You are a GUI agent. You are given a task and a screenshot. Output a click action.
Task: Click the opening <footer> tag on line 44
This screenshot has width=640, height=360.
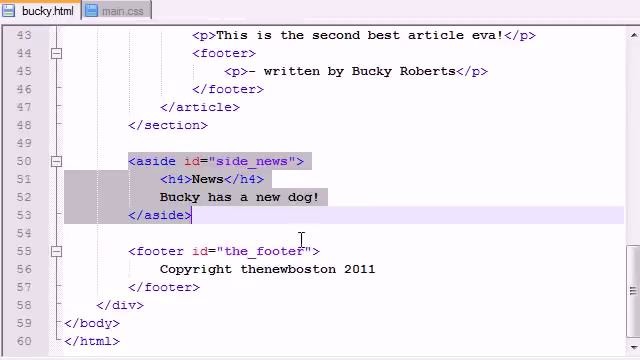coord(224,53)
